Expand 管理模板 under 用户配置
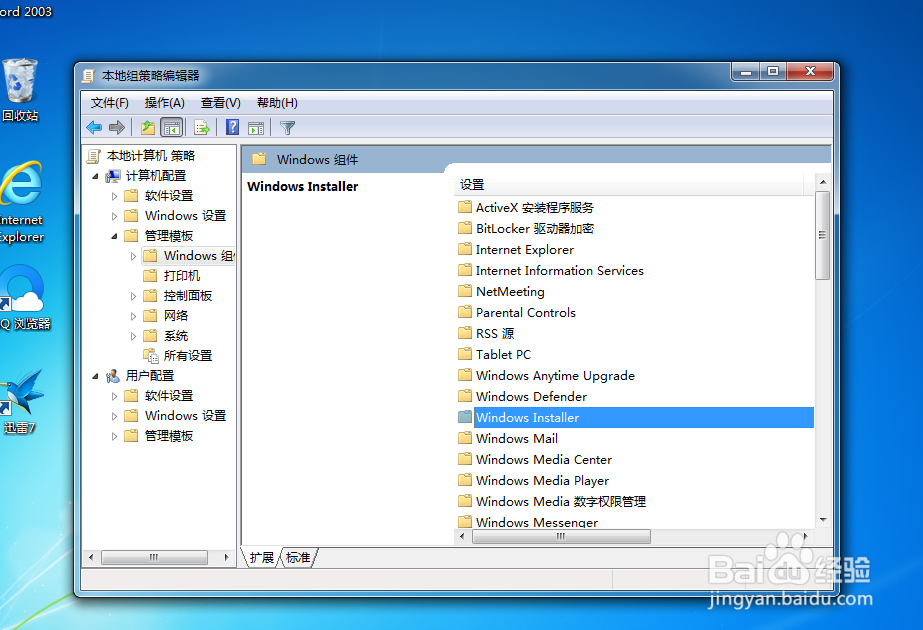 [114, 436]
